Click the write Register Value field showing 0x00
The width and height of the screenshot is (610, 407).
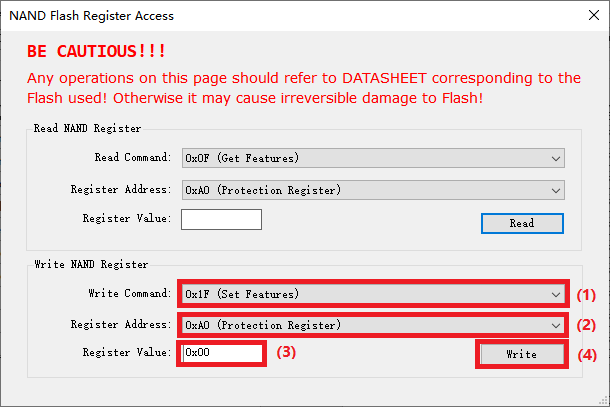(x=222, y=353)
